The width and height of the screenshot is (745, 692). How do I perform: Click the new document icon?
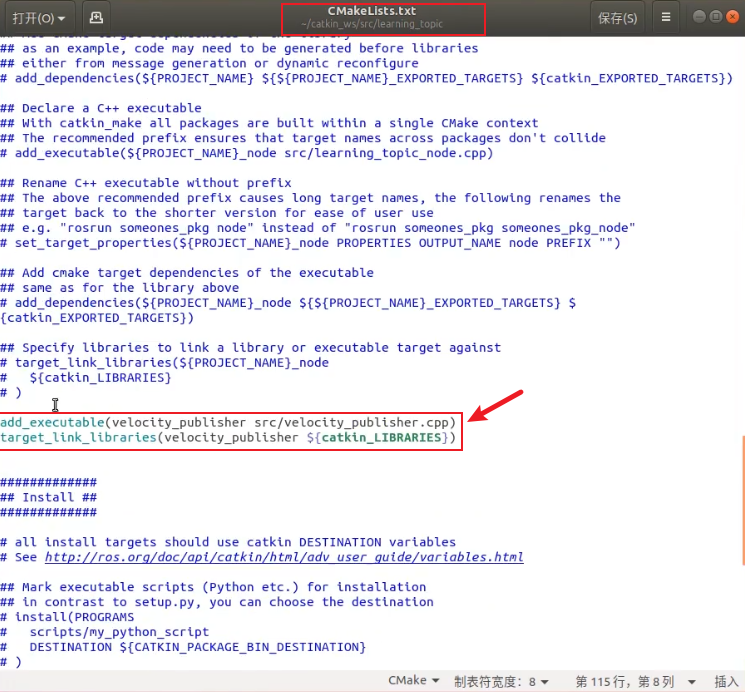pos(96,18)
